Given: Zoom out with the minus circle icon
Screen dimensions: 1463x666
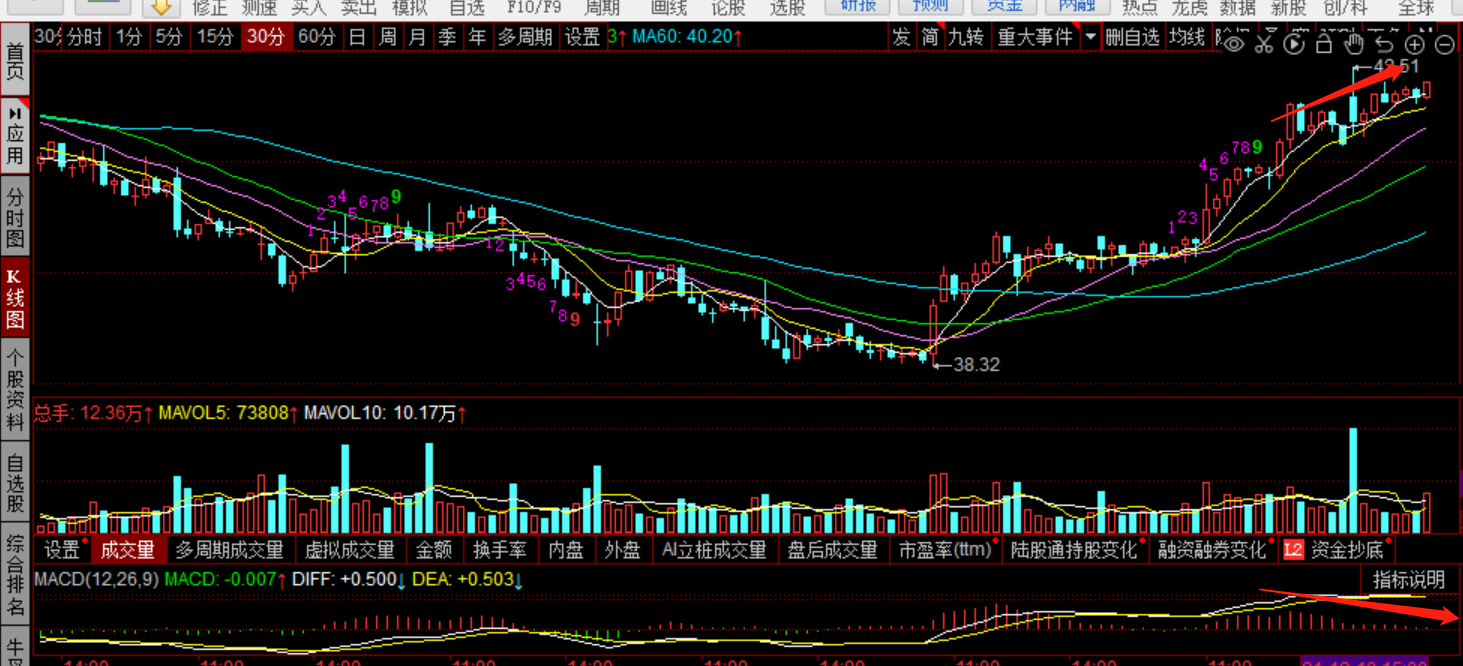Looking at the screenshot, I should click(1445, 44).
